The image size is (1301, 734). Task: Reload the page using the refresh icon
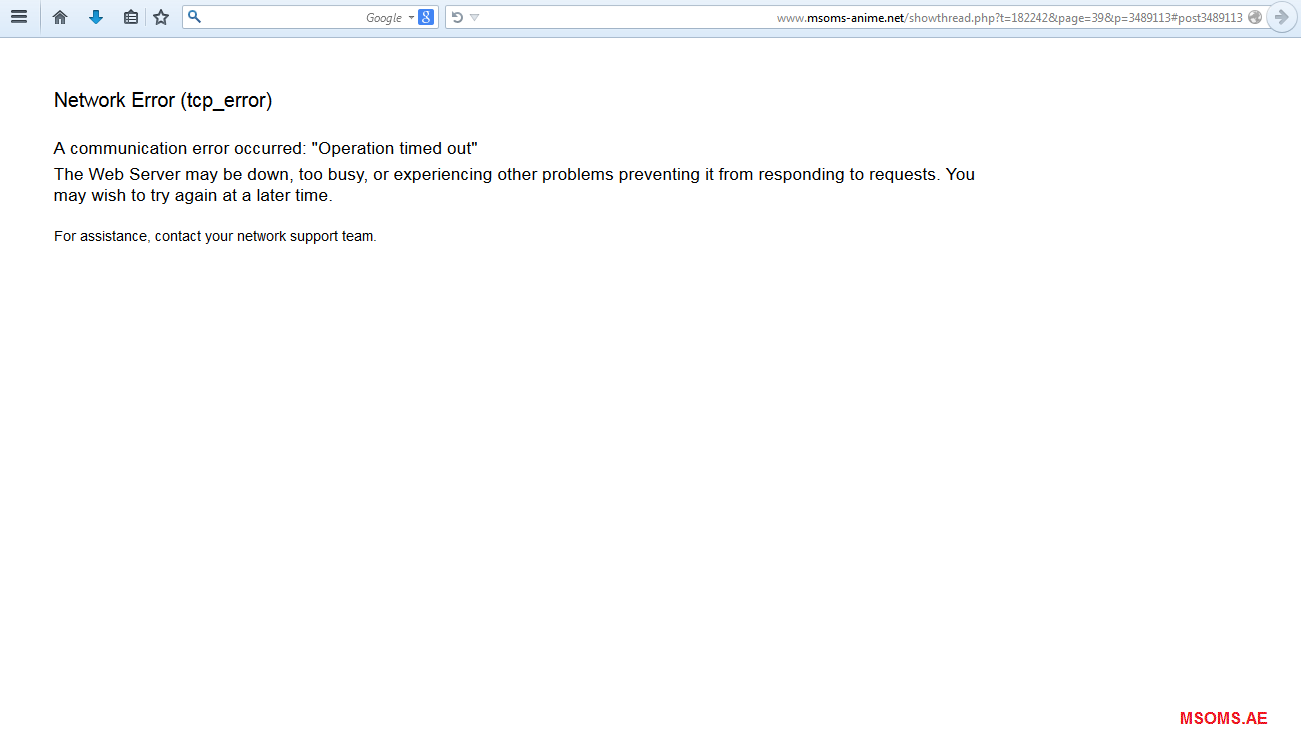pos(457,17)
